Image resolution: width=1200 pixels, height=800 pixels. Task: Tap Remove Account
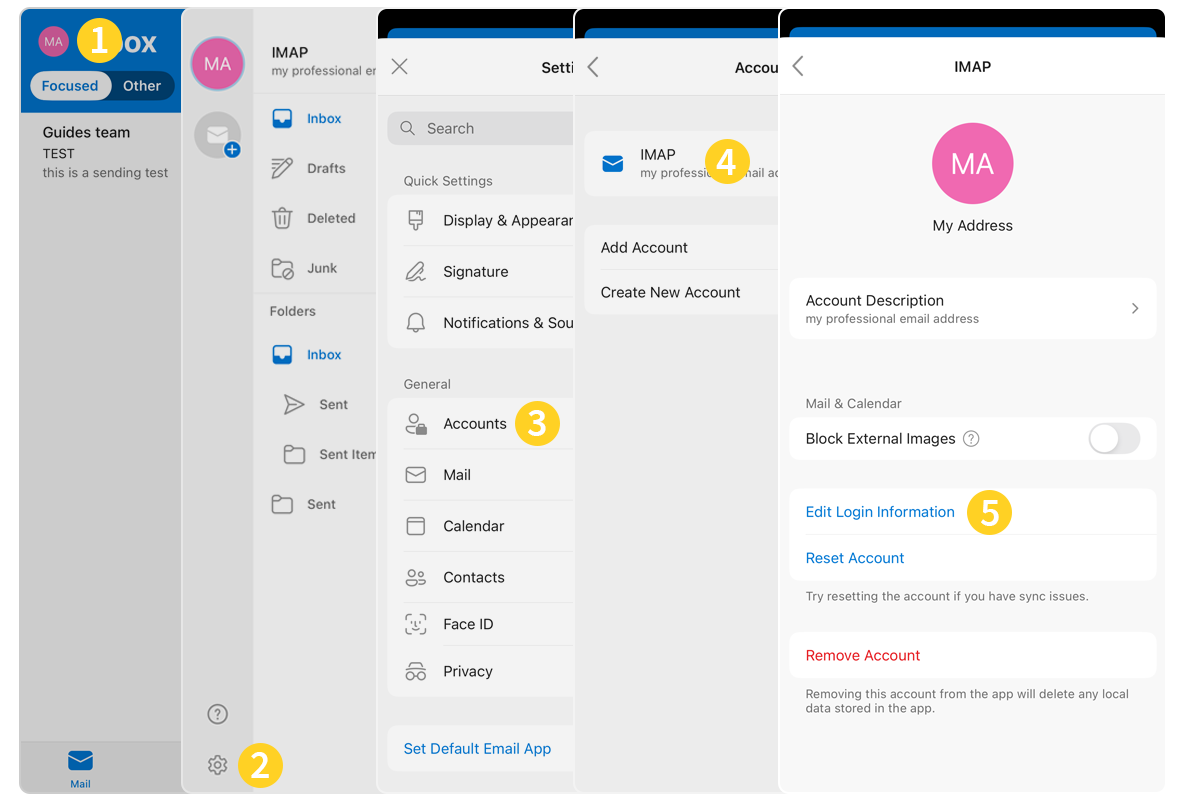(x=862, y=655)
